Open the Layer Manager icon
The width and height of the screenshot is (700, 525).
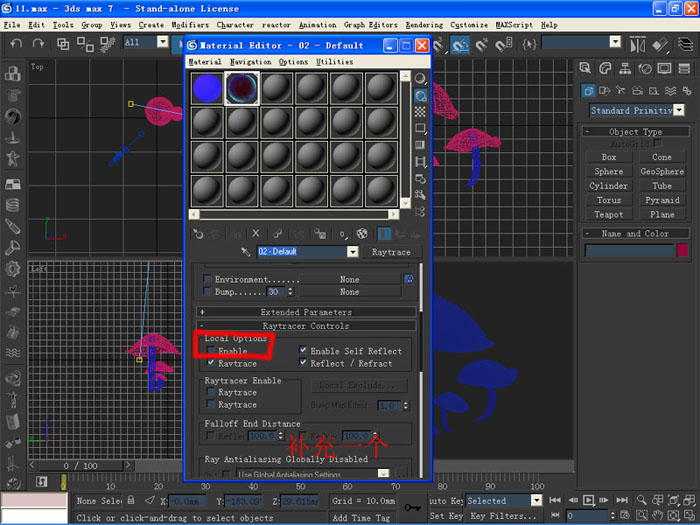click(685, 45)
